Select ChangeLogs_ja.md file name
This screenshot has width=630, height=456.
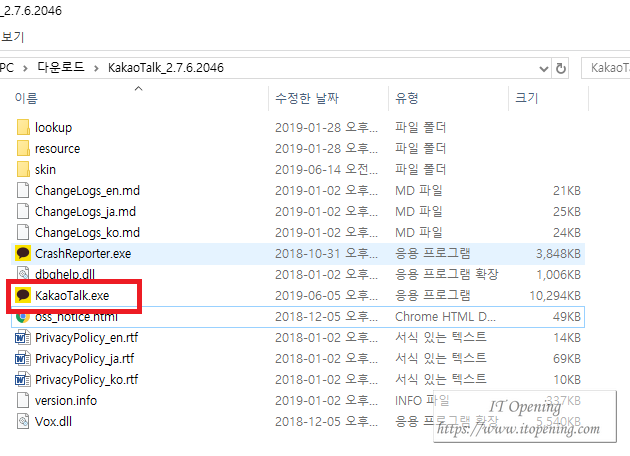pos(85,212)
